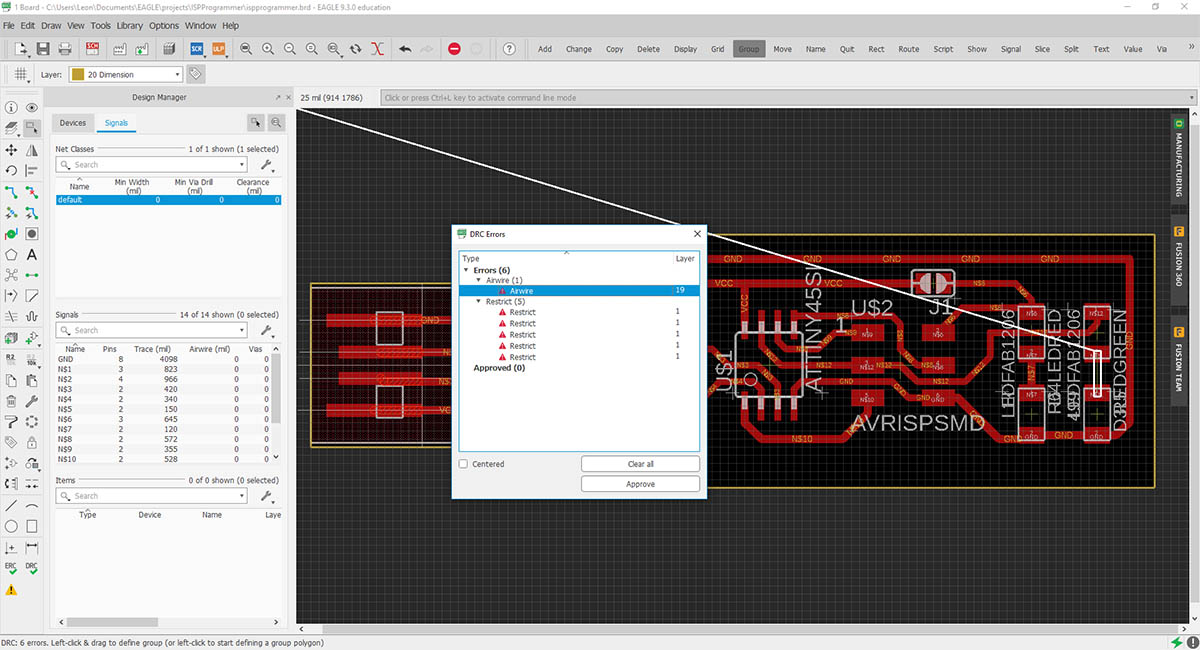Switch to schematic with the SCH icon
1200x650 pixels.
pyautogui.click(x=93, y=48)
